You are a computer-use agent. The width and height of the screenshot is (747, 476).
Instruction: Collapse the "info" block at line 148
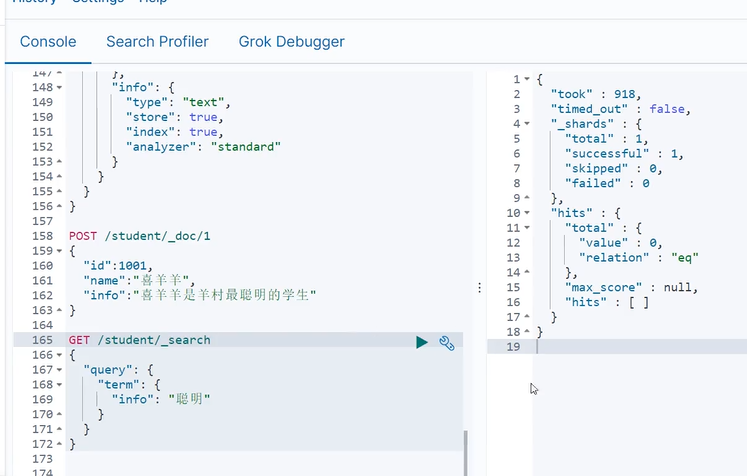[60, 88]
